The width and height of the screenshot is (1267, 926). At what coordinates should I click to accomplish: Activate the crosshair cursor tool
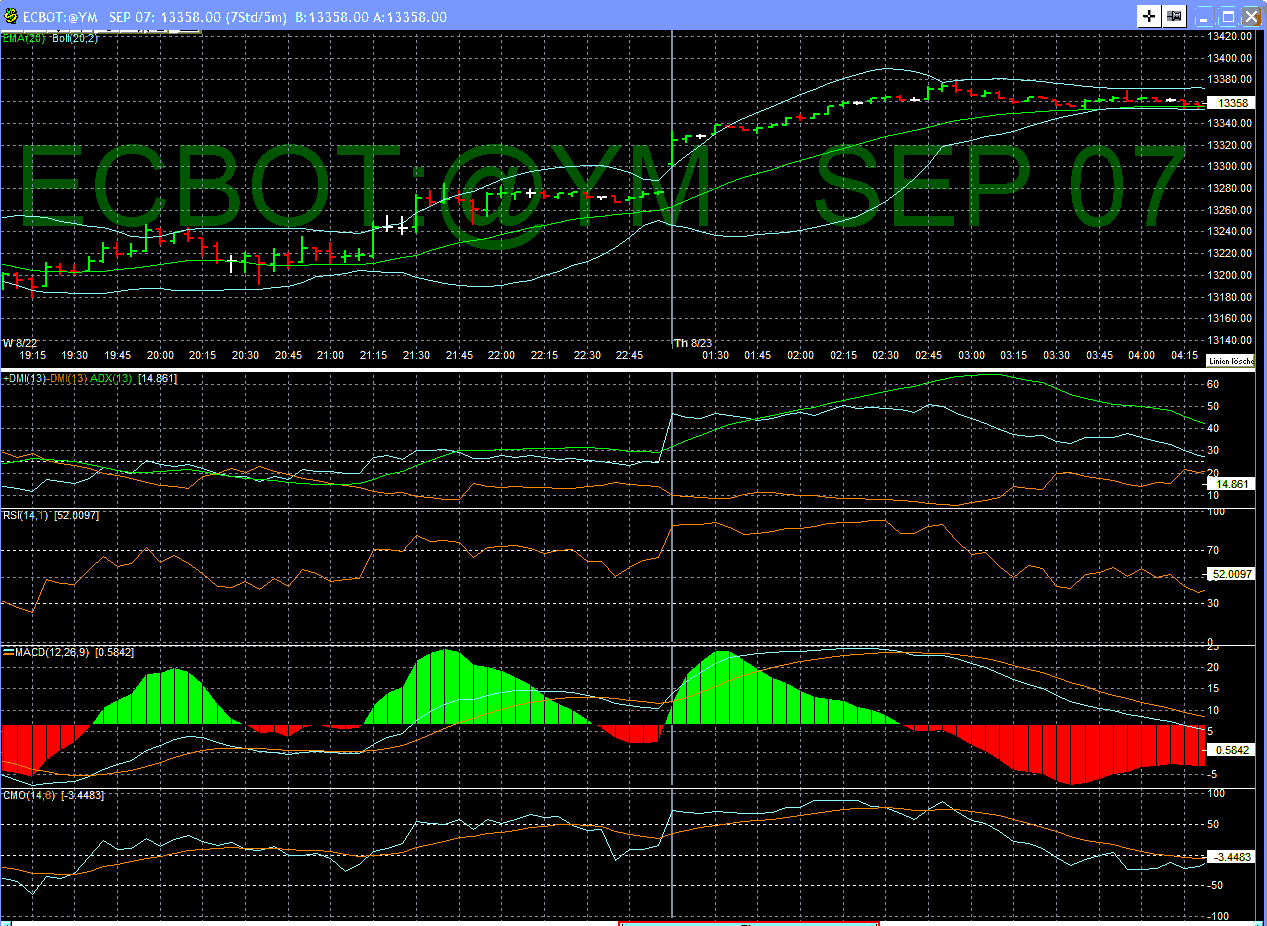1148,16
